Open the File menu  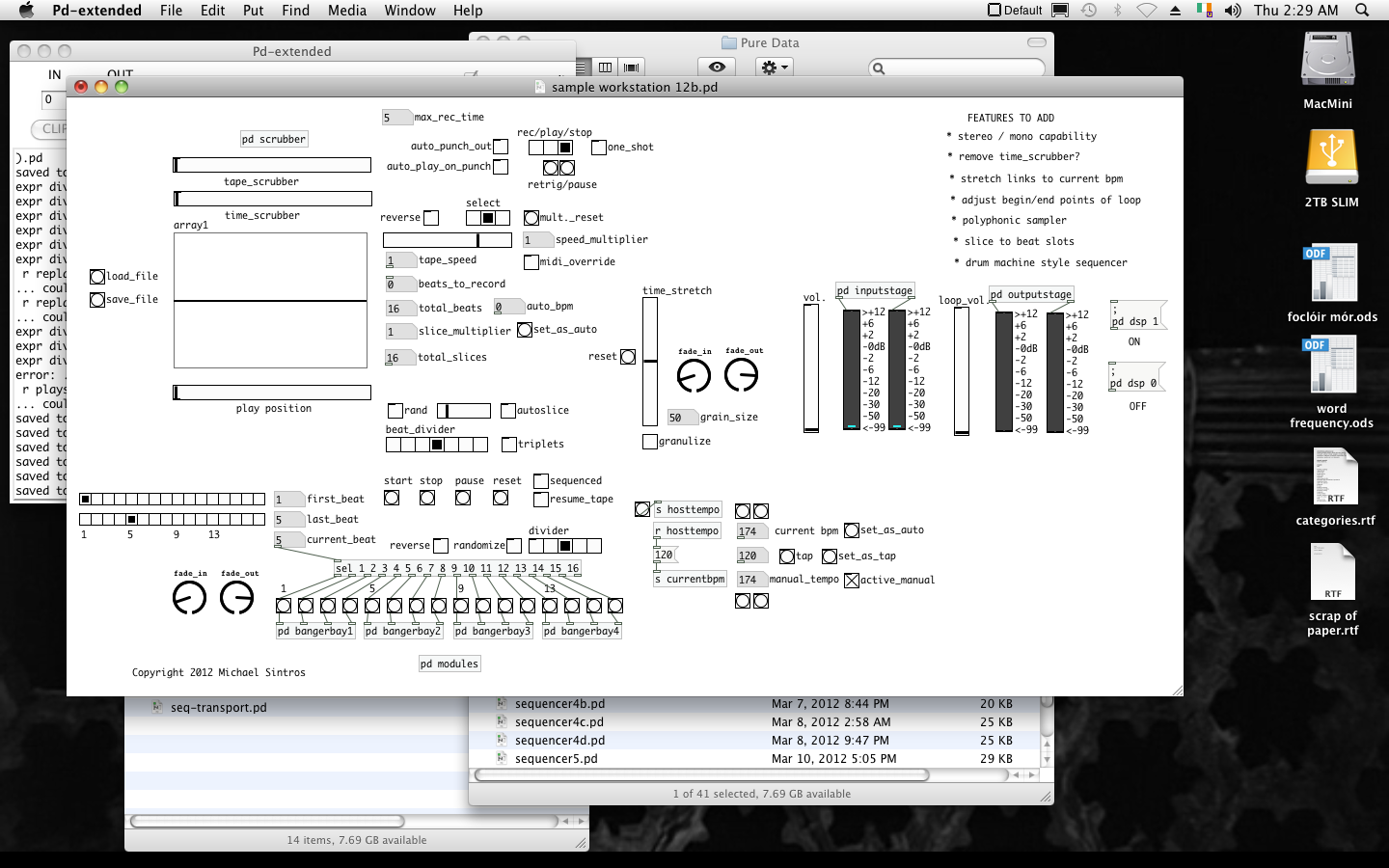171,10
